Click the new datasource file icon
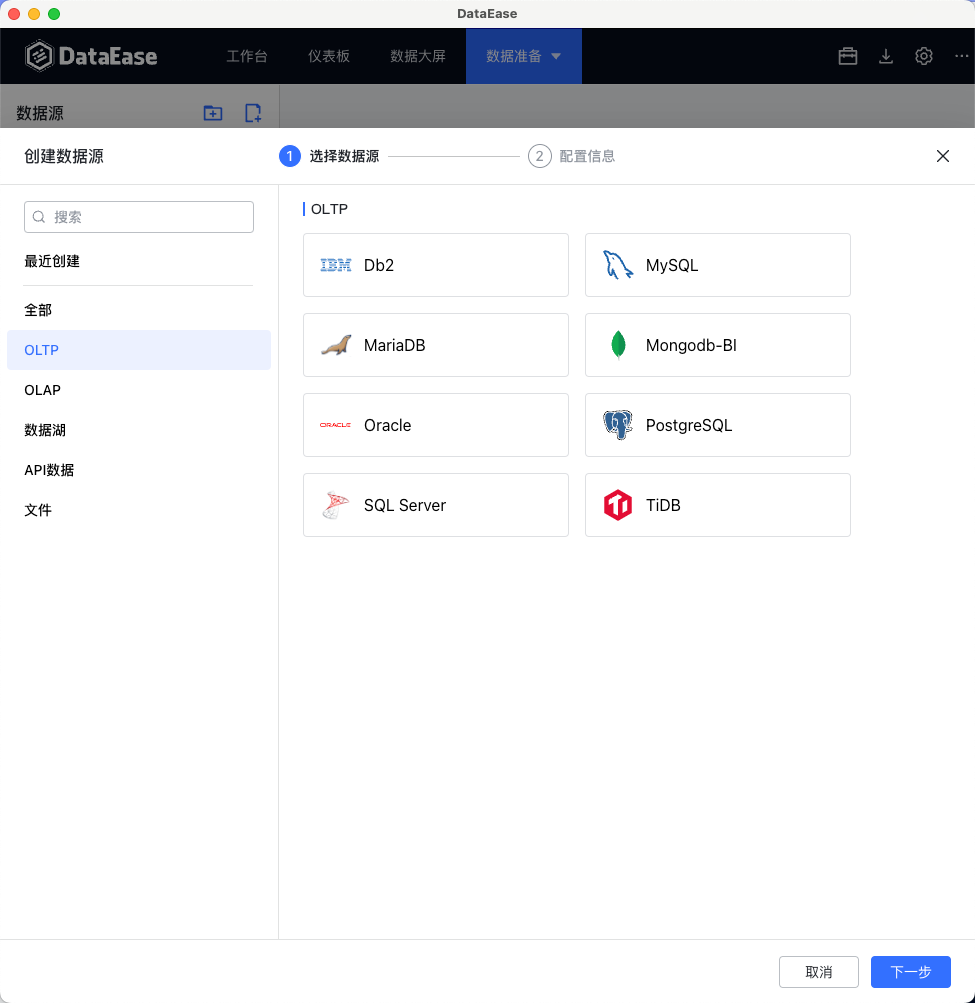Image resolution: width=975 pixels, height=1003 pixels. pyautogui.click(x=253, y=113)
